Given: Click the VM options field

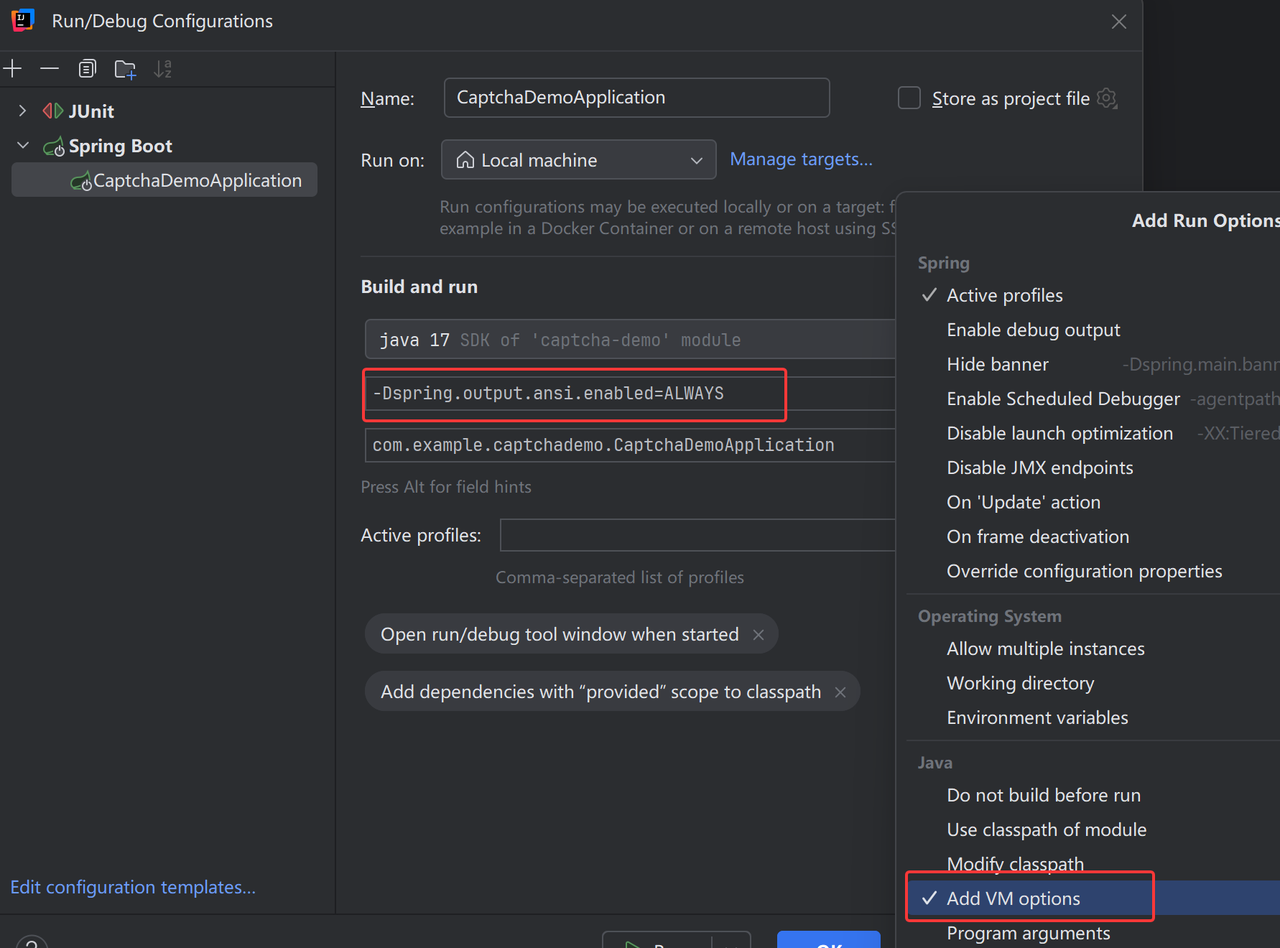Looking at the screenshot, I should pos(630,393).
